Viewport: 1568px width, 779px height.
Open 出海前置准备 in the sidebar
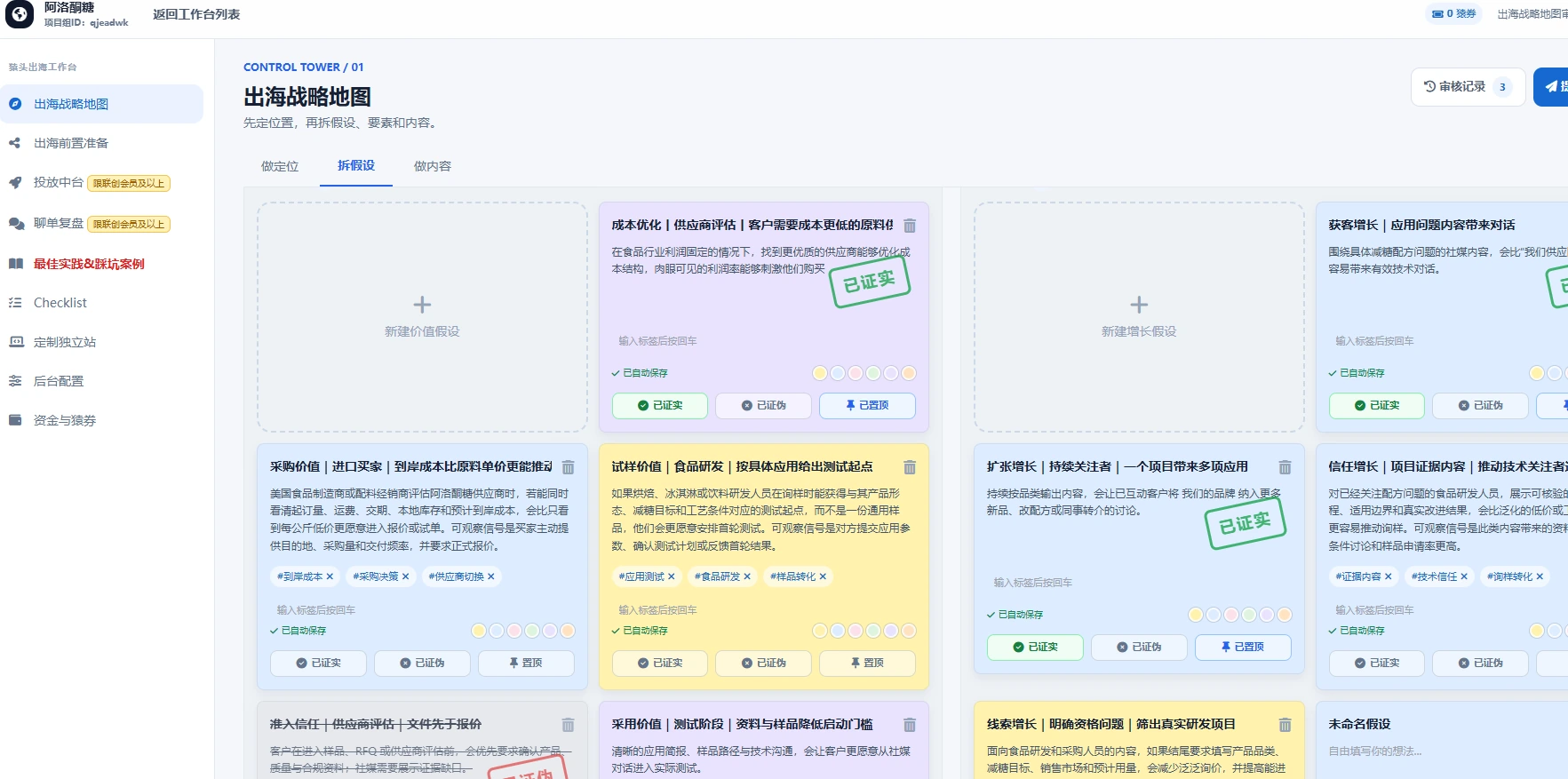click(x=102, y=143)
